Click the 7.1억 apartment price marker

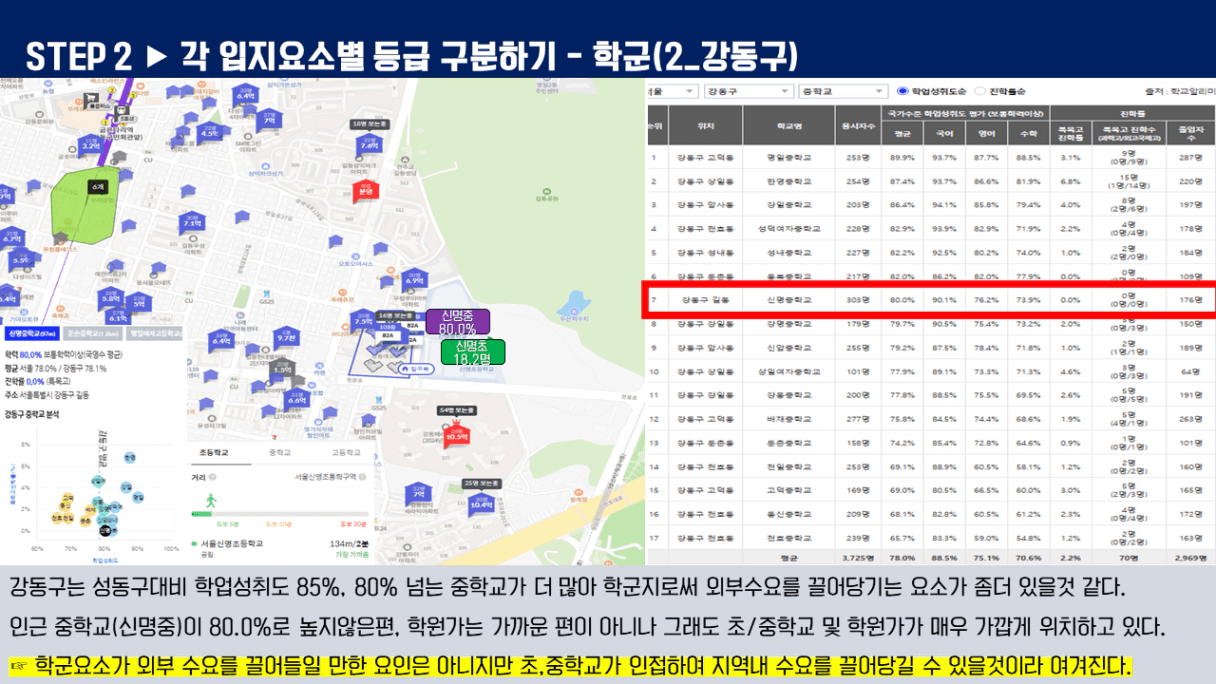pos(193,220)
